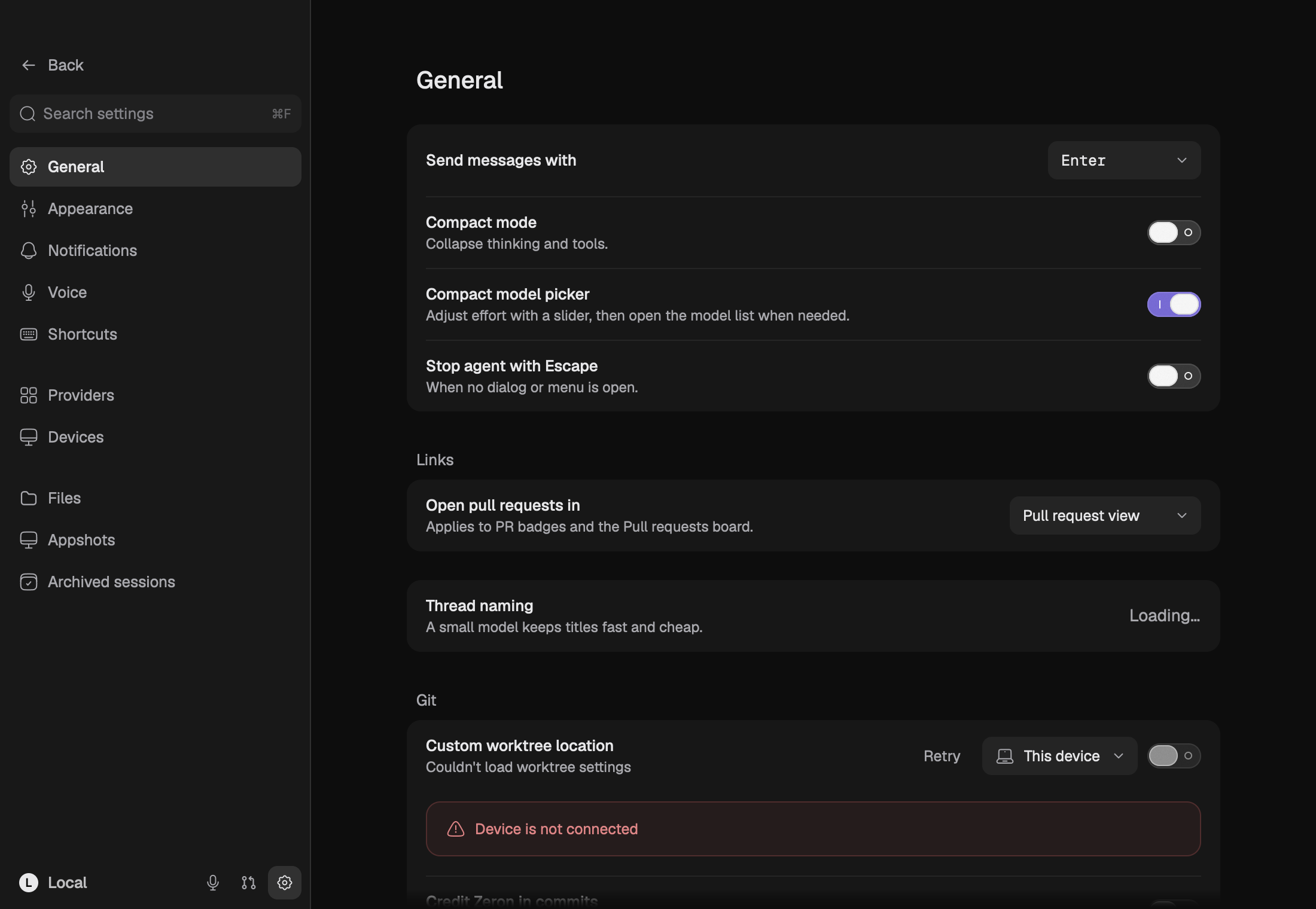Click the search magnifier icon
This screenshot has height=909, width=1316.
click(28, 114)
